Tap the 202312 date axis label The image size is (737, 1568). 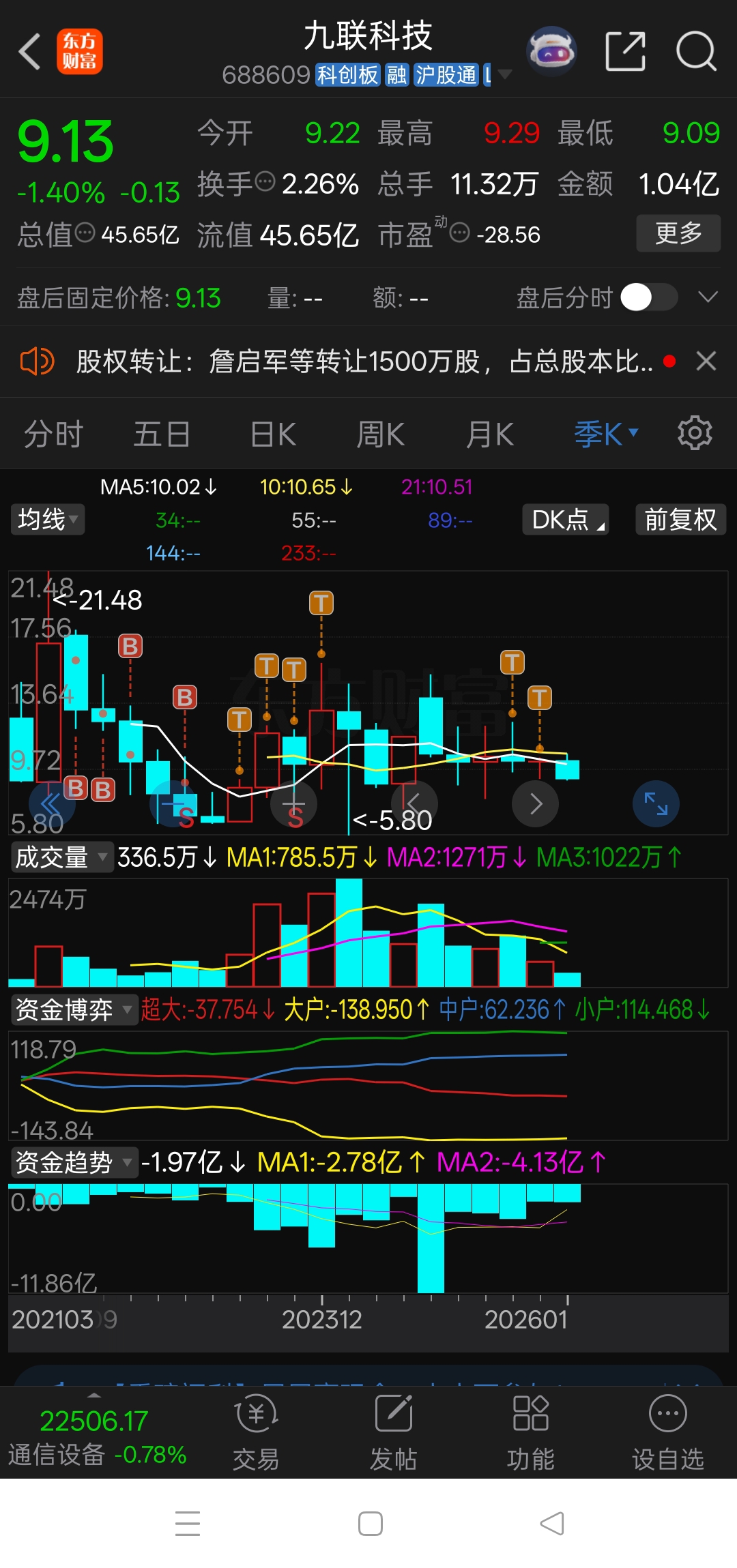click(322, 1320)
